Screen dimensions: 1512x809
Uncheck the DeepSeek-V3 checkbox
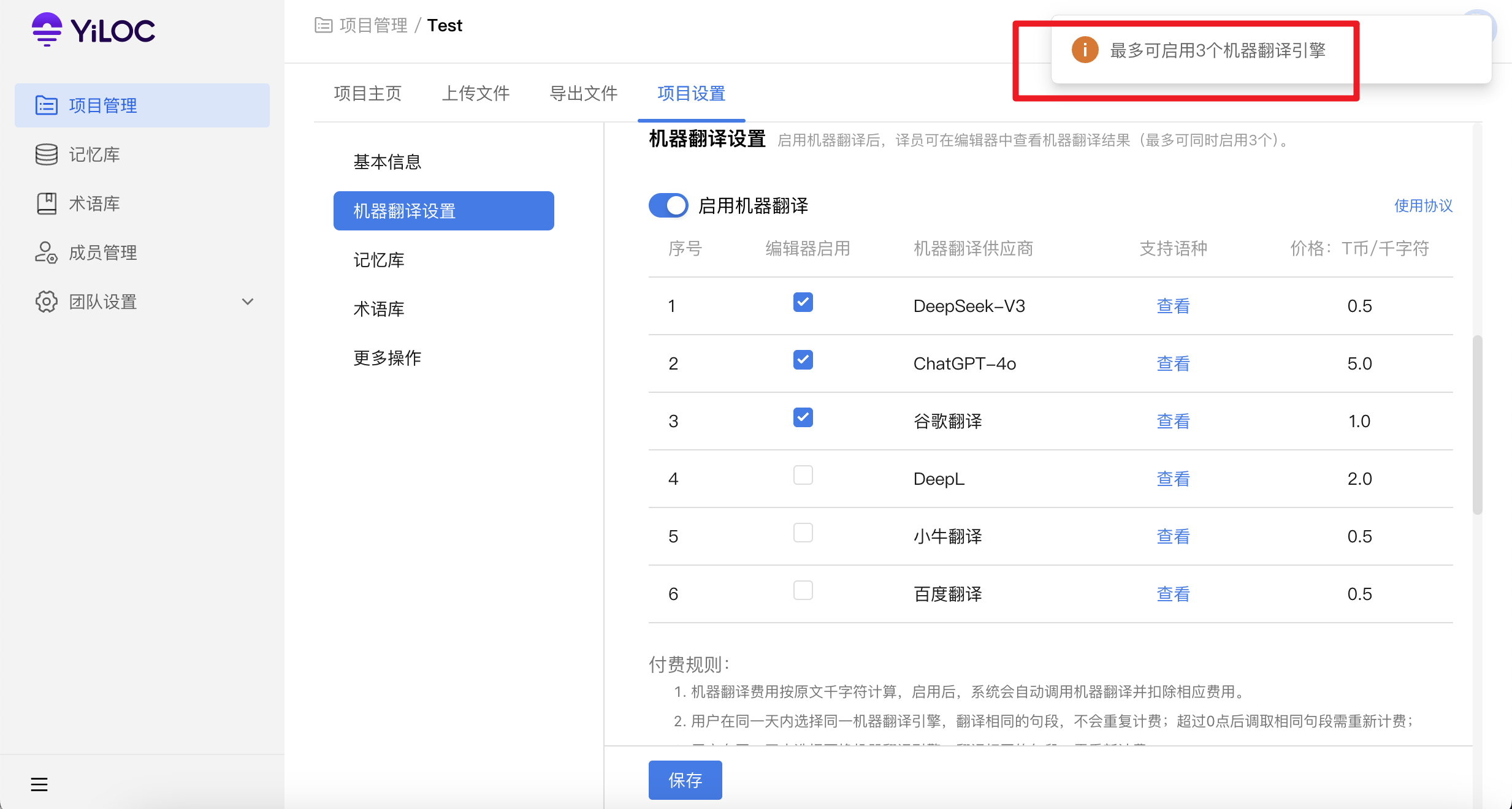point(803,302)
